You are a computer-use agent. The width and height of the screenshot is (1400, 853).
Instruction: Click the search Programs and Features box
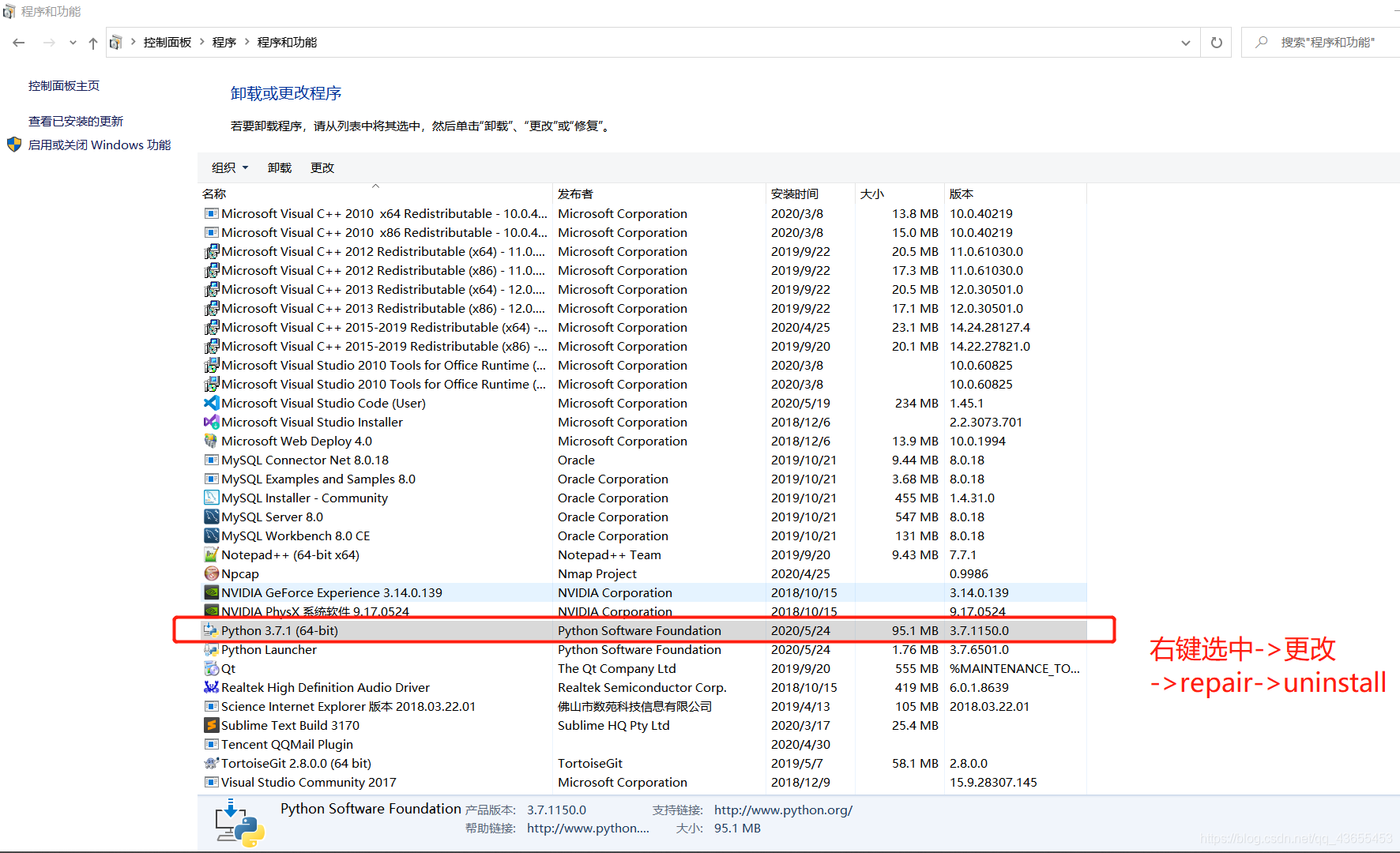[x=1327, y=43]
